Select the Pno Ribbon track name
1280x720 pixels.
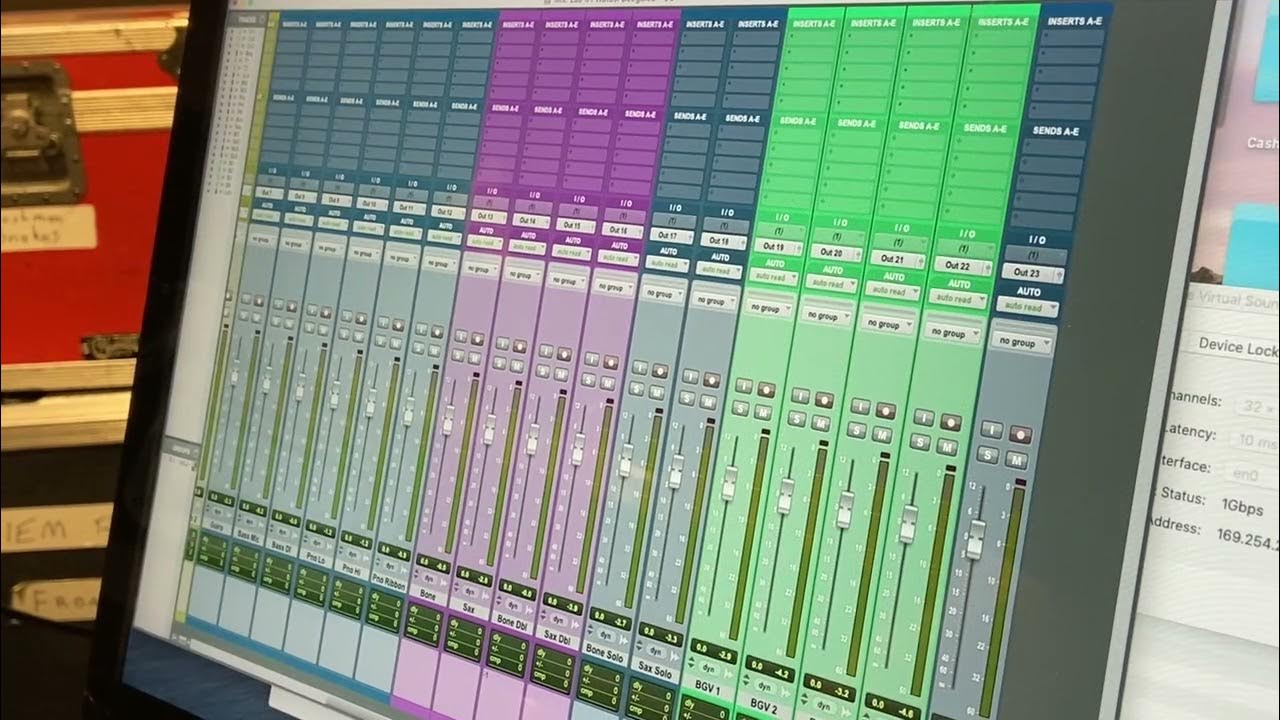click(389, 581)
